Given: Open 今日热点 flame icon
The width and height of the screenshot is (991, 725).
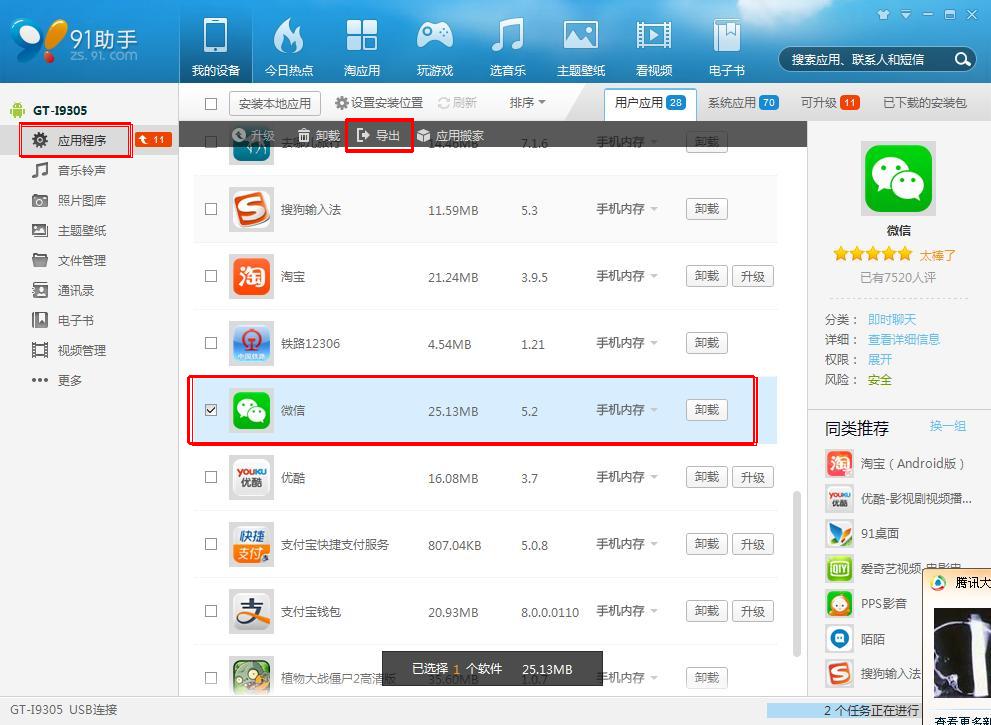Looking at the screenshot, I should pos(289,48).
